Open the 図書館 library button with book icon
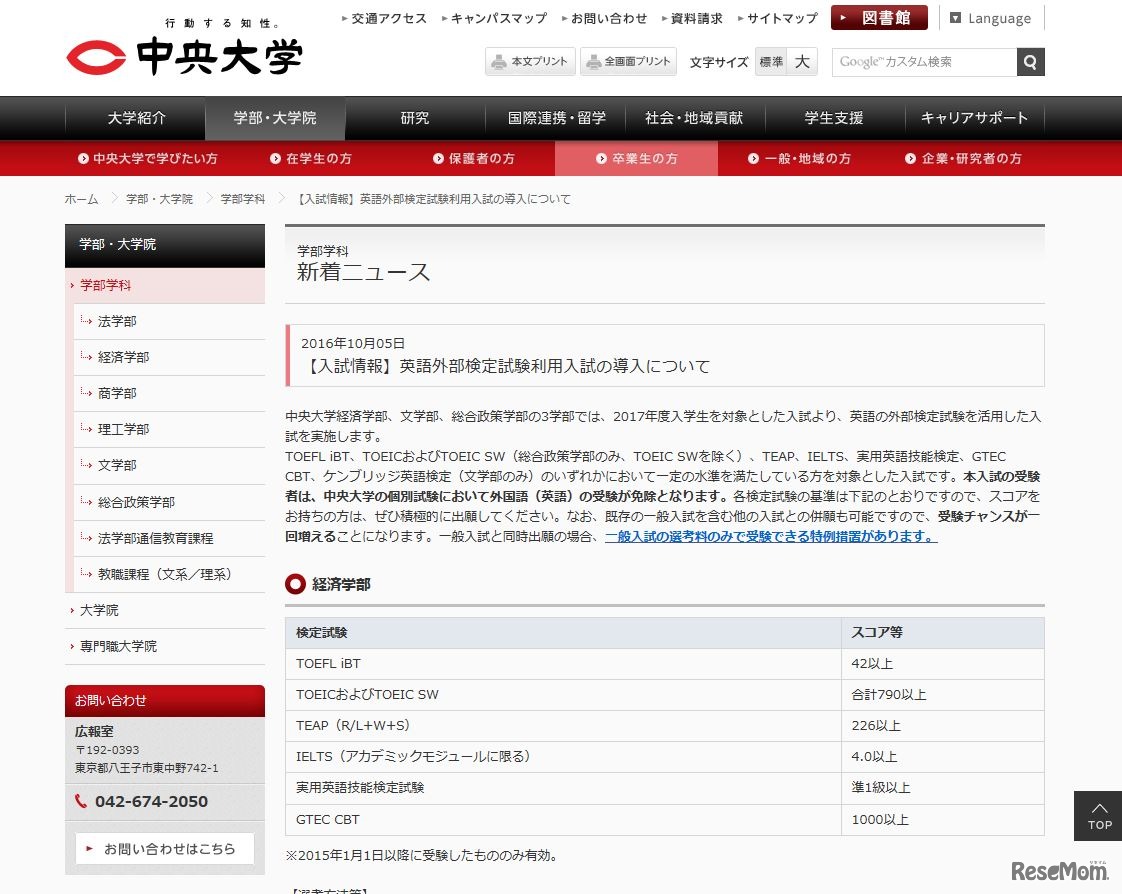Viewport: 1122px width, 894px height. point(878,17)
